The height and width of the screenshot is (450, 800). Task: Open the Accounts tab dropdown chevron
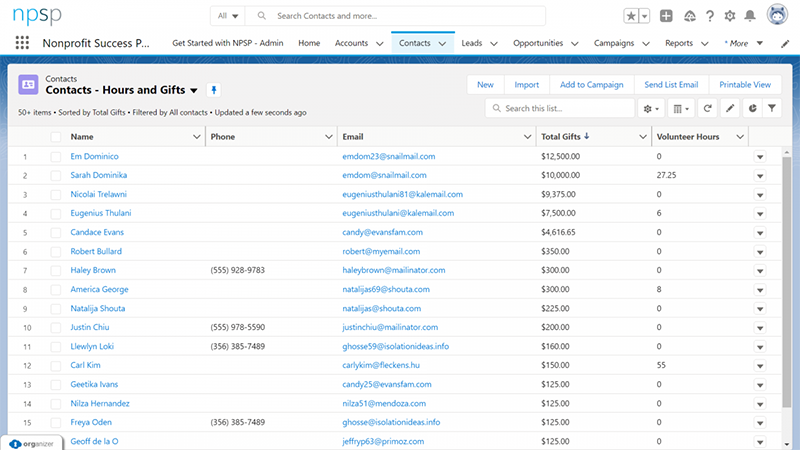[x=380, y=44]
